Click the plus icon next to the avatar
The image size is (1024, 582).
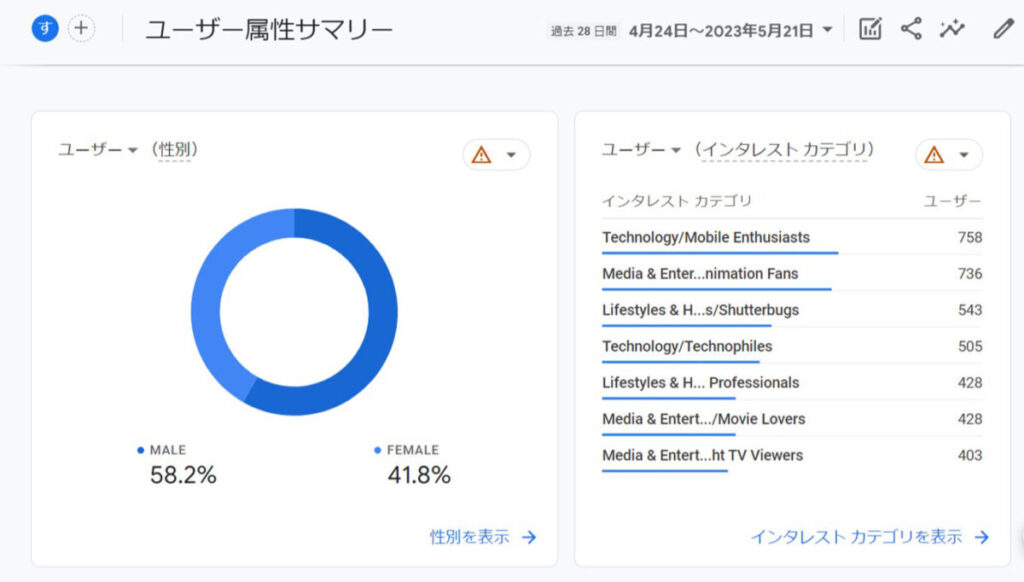pyautogui.click(x=79, y=29)
